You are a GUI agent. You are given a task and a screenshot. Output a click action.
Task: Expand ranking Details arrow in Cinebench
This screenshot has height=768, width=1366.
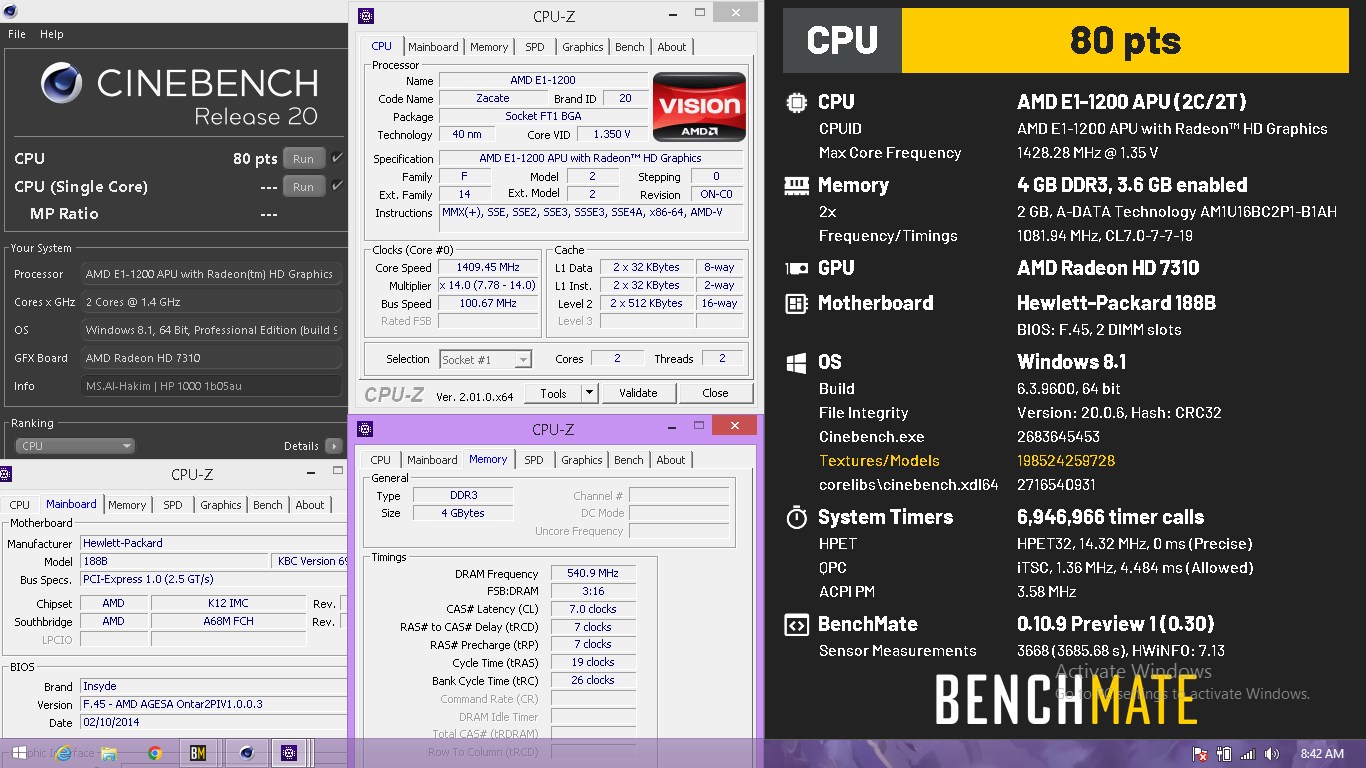tap(334, 446)
